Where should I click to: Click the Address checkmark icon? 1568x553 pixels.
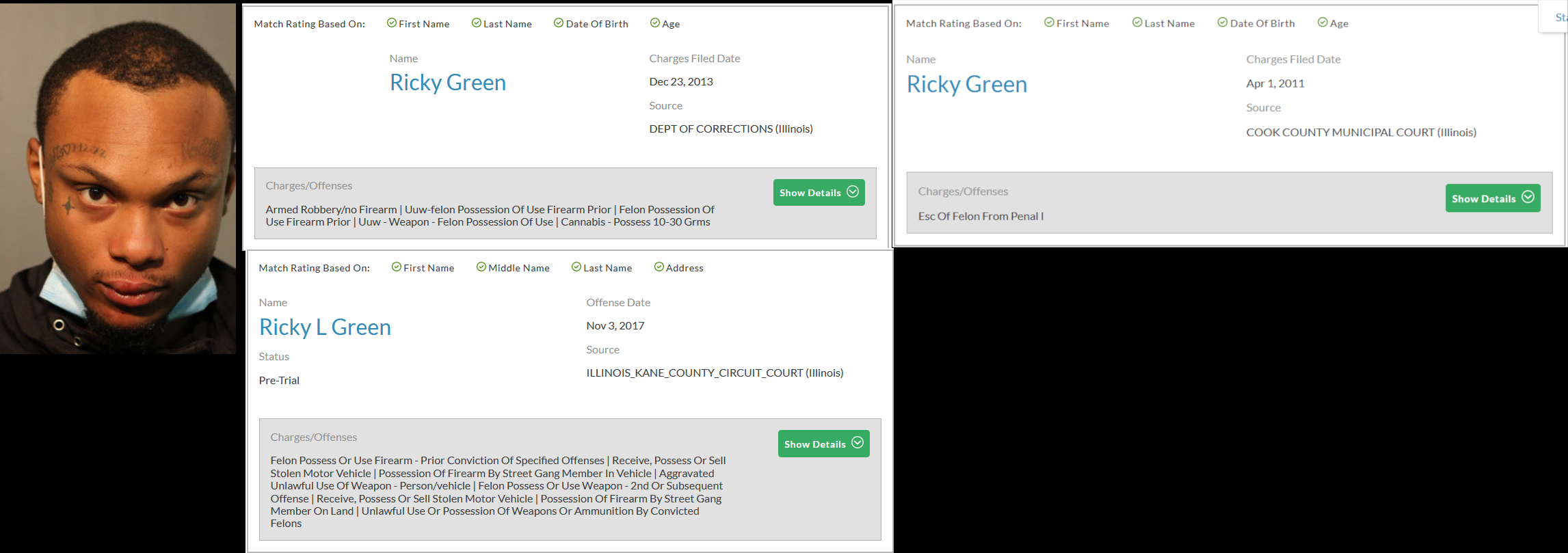(659, 267)
